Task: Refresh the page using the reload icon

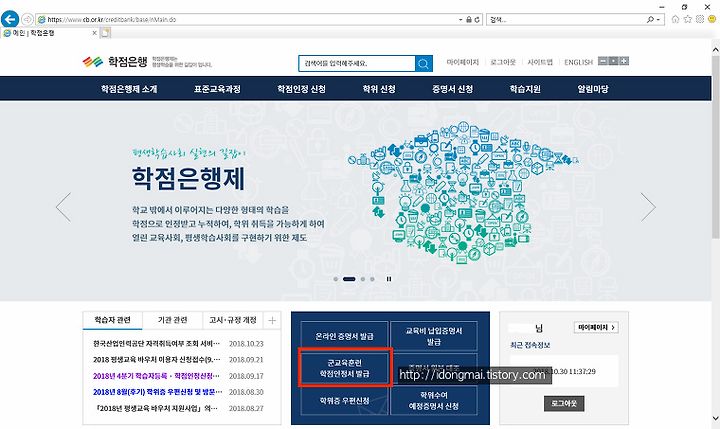Action: [477, 20]
